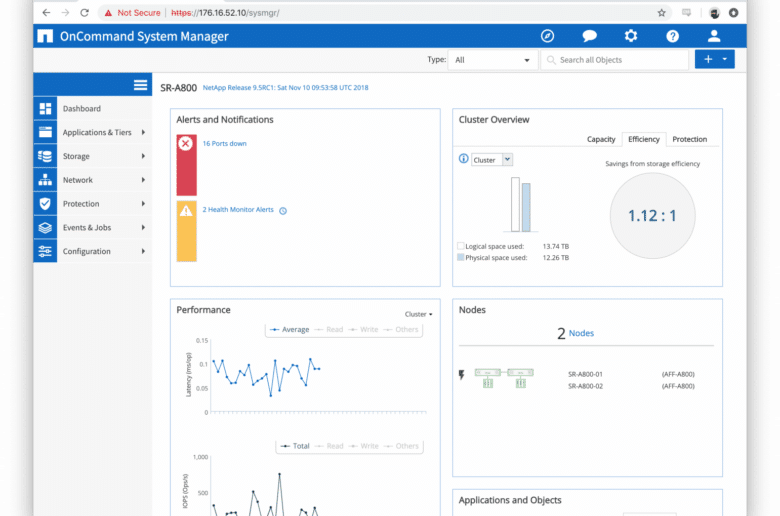Viewport: 780px width, 516px height.
Task: Open the browser profile avatar
Action: [714, 13]
